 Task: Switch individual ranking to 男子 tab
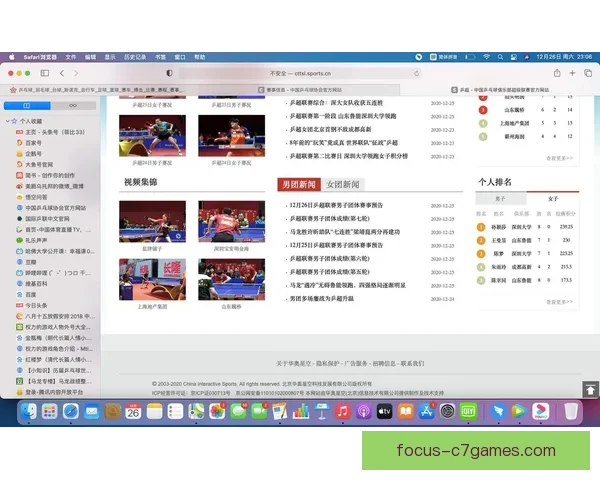pos(501,199)
